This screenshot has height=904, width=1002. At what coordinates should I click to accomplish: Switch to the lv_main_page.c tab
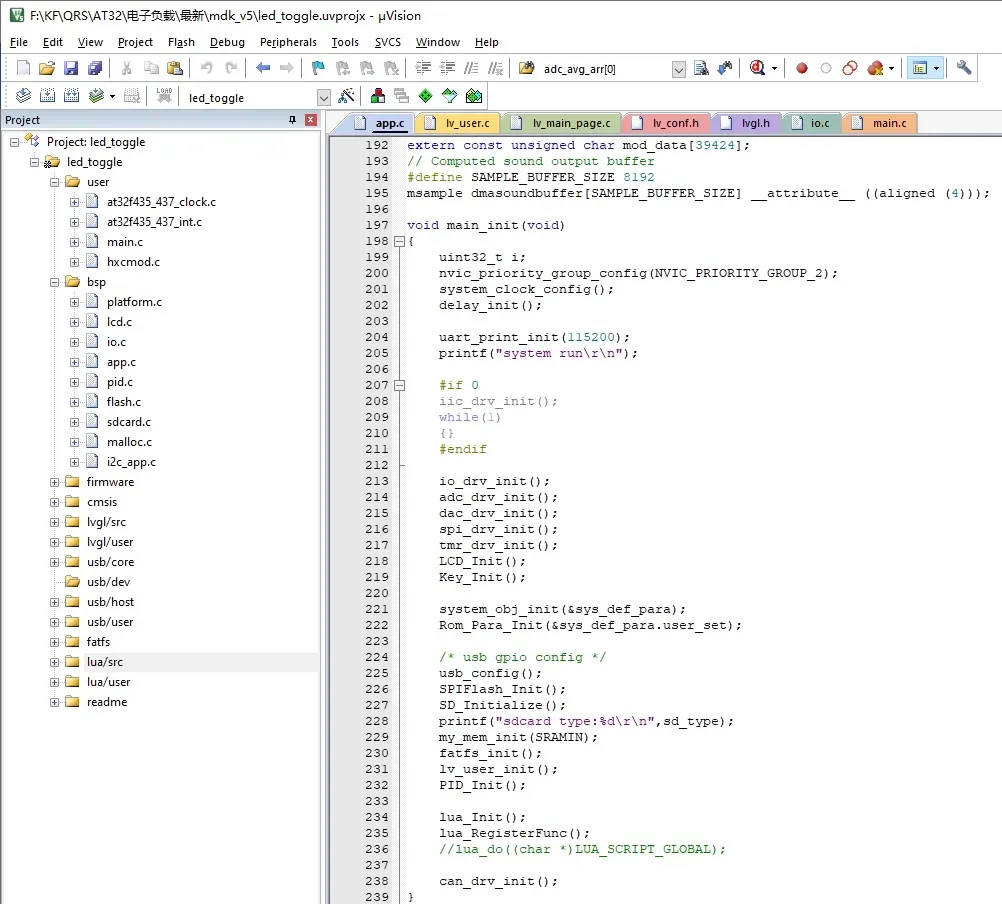562,123
